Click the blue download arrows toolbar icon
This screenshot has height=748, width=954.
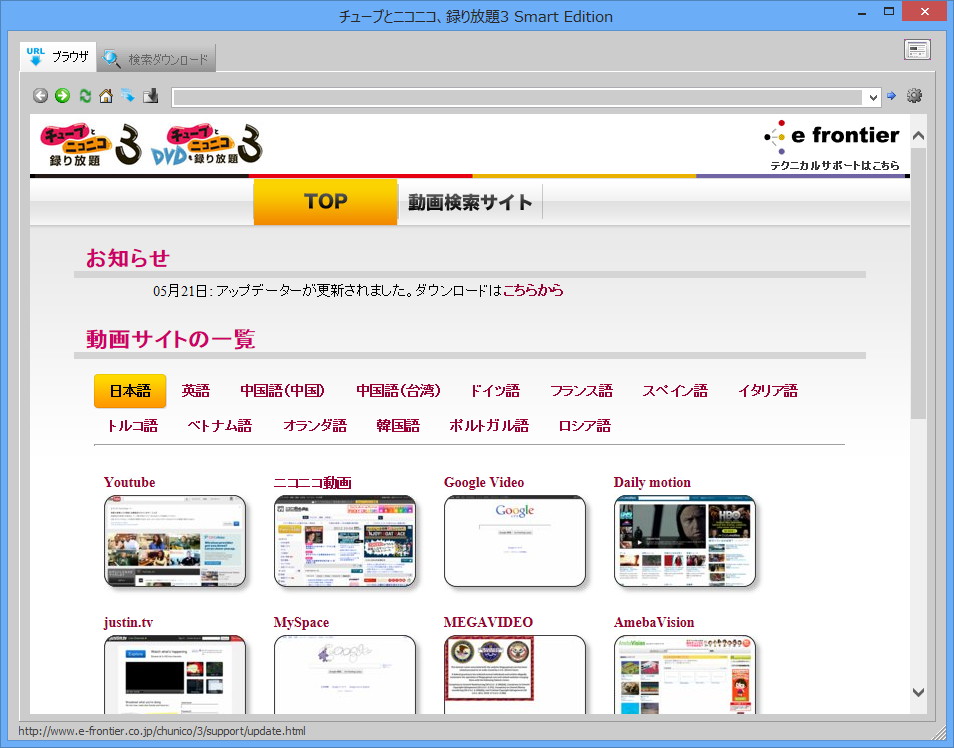tap(128, 96)
